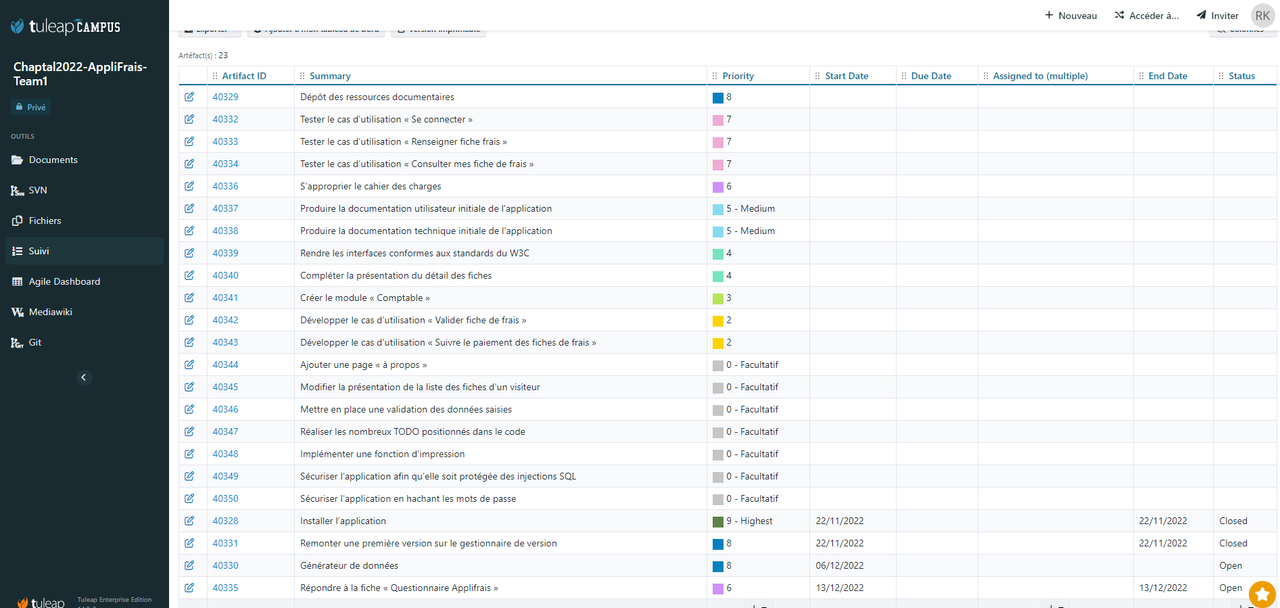Viewport: 1280px width, 608px height.
Task: Edit artifact 40344 via pencil icon
Action: 189,365
